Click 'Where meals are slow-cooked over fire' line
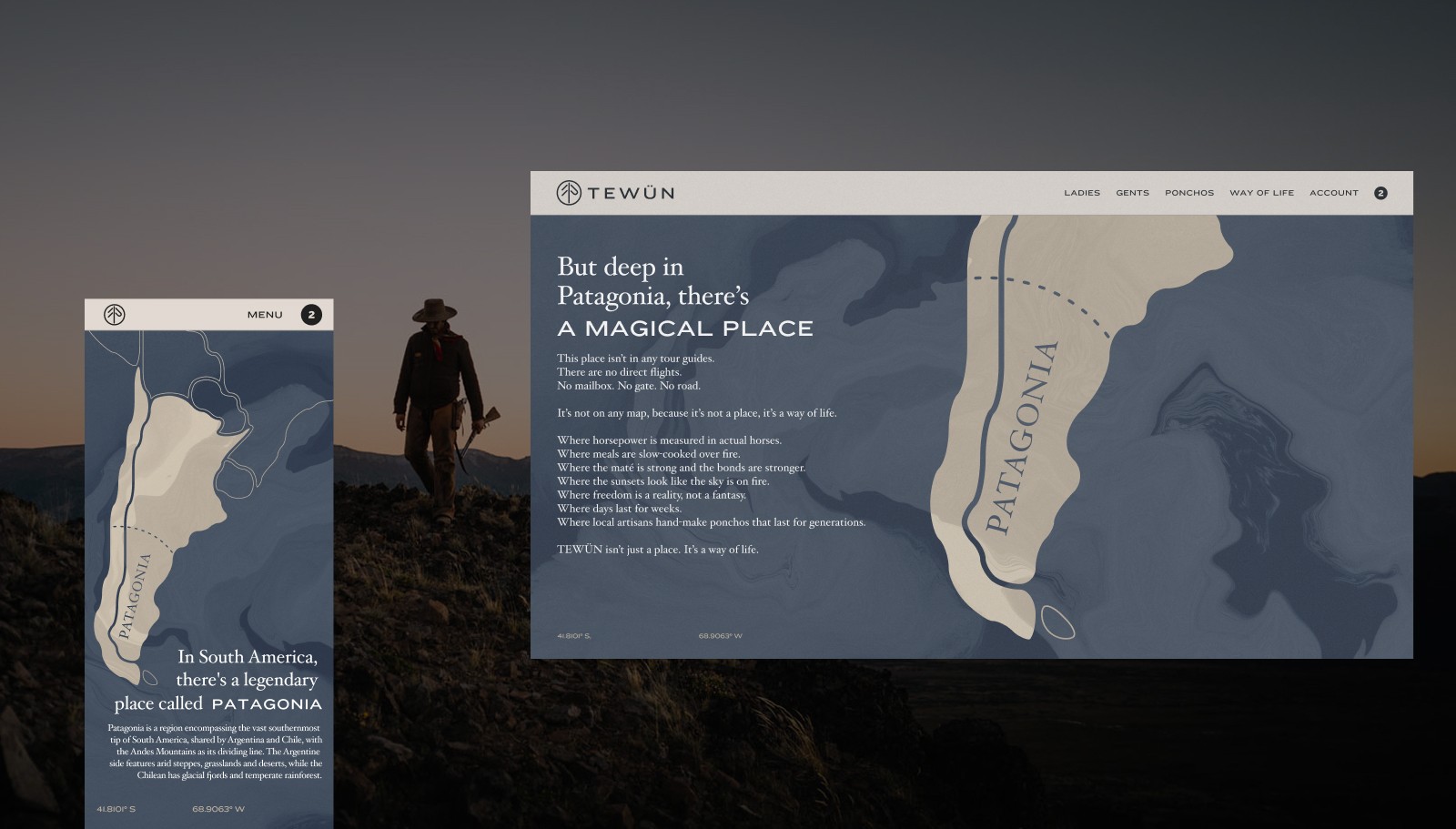Image resolution: width=1456 pixels, height=829 pixels. (x=649, y=454)
